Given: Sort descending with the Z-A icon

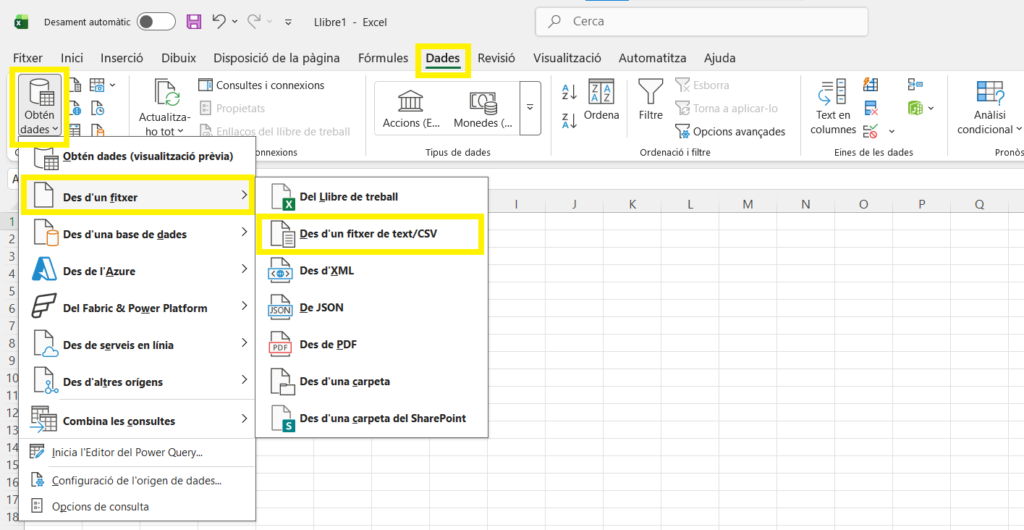Looking at the screenshot, I should pyautogui.click(x=569, y=120).
